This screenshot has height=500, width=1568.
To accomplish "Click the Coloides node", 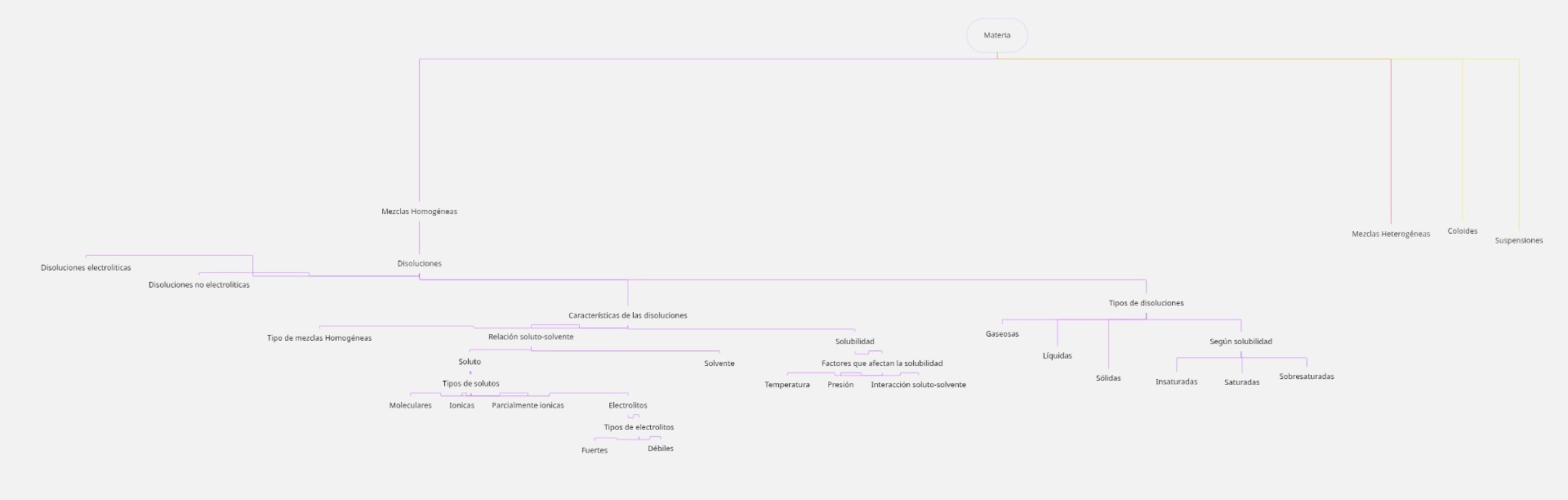I will point(1462,231).
